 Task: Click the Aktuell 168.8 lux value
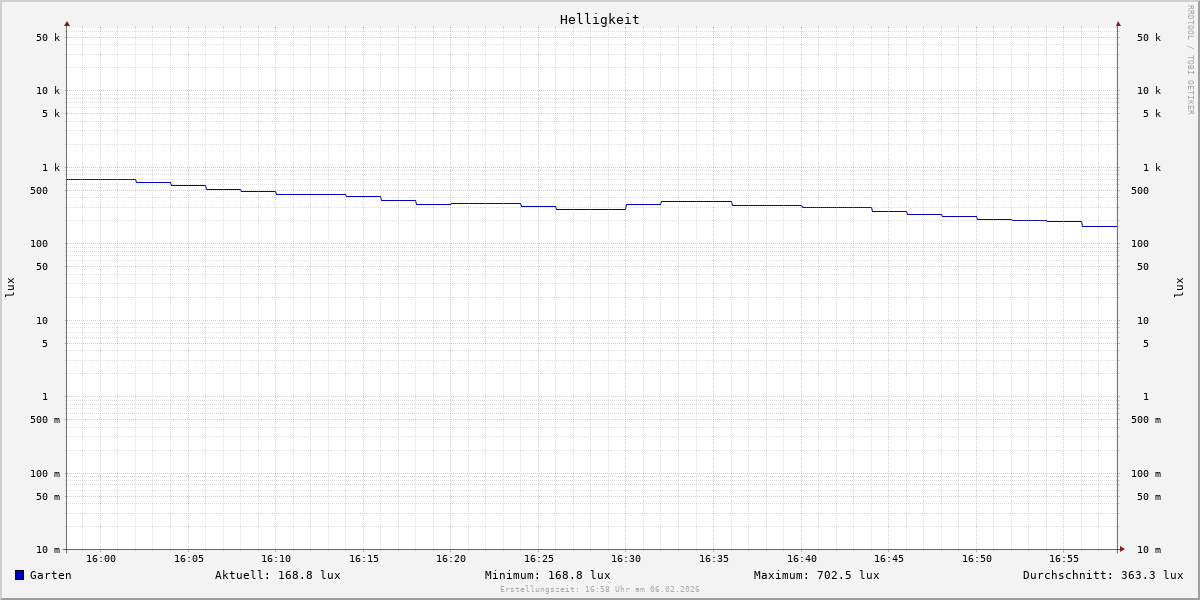pyautogui.click(x=277, y=575)
